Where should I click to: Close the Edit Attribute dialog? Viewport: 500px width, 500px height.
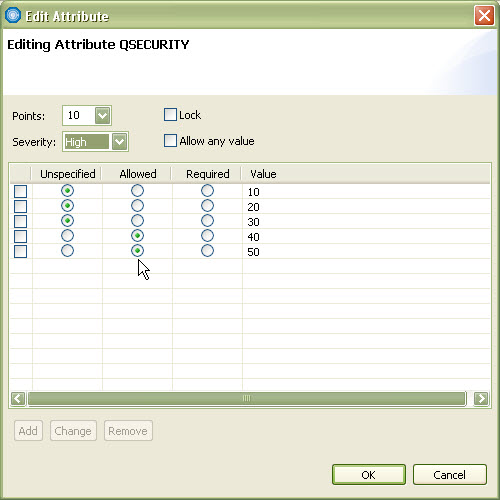[484, 15]
